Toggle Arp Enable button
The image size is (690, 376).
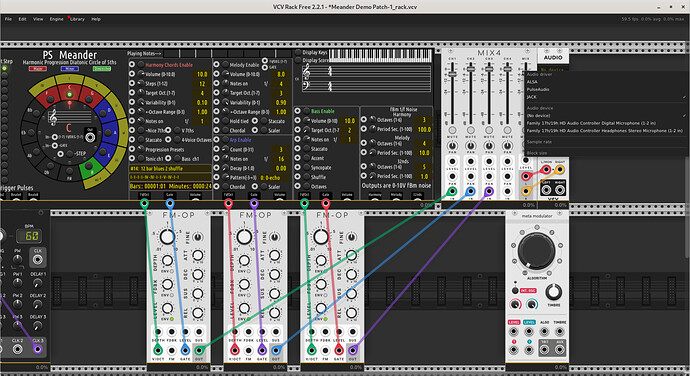point(225,140)
